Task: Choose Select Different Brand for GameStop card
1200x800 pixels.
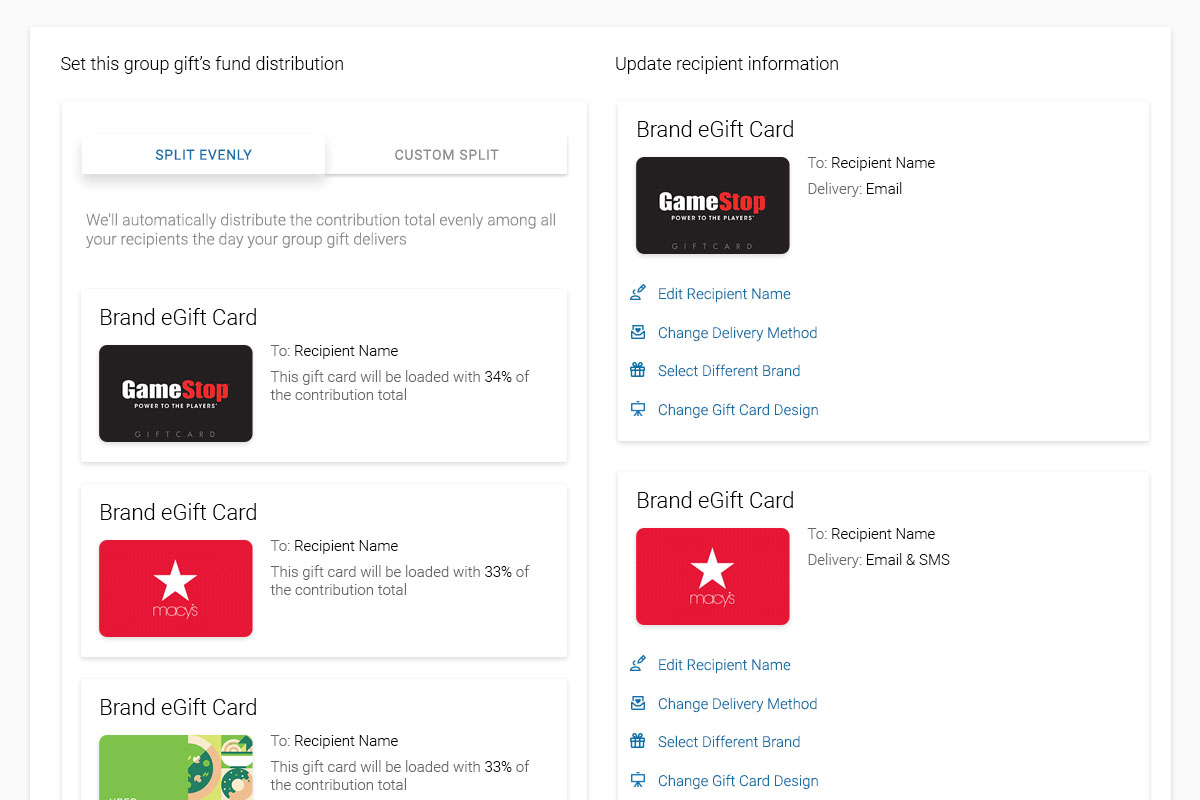Action: click(729, 371)
